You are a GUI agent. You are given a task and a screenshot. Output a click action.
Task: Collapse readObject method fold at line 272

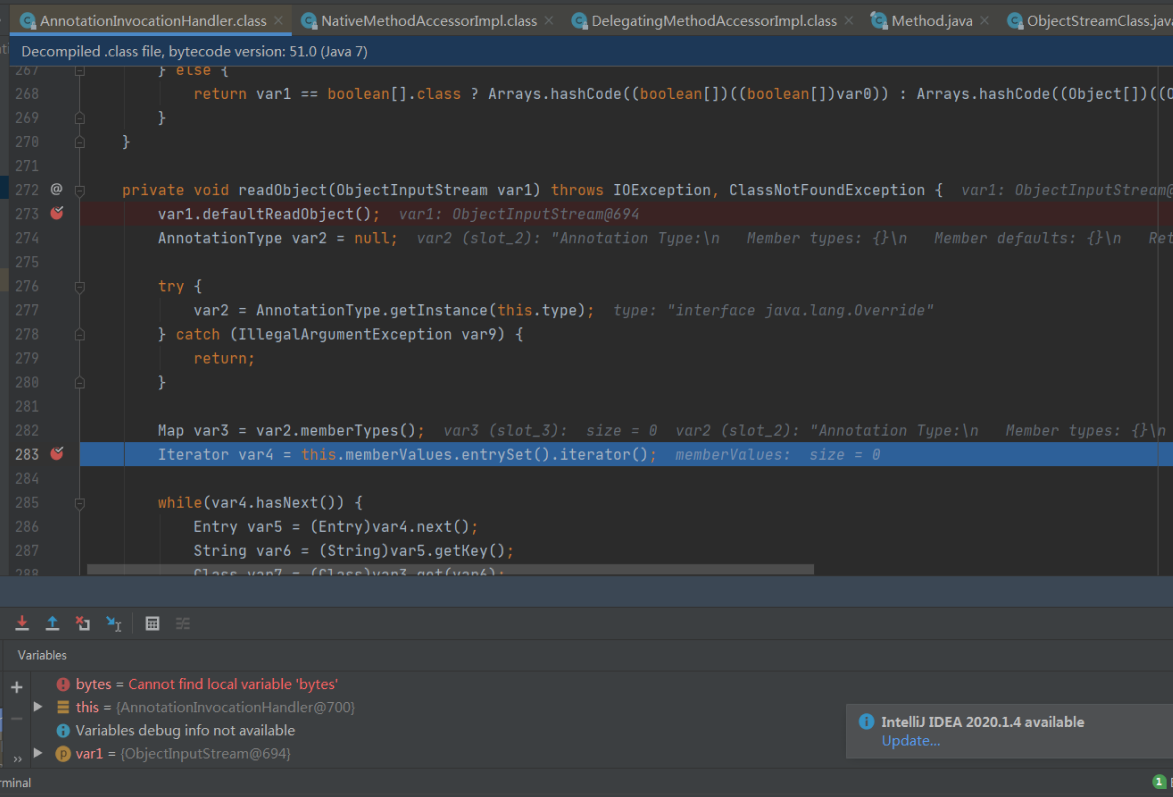[79, 190]
